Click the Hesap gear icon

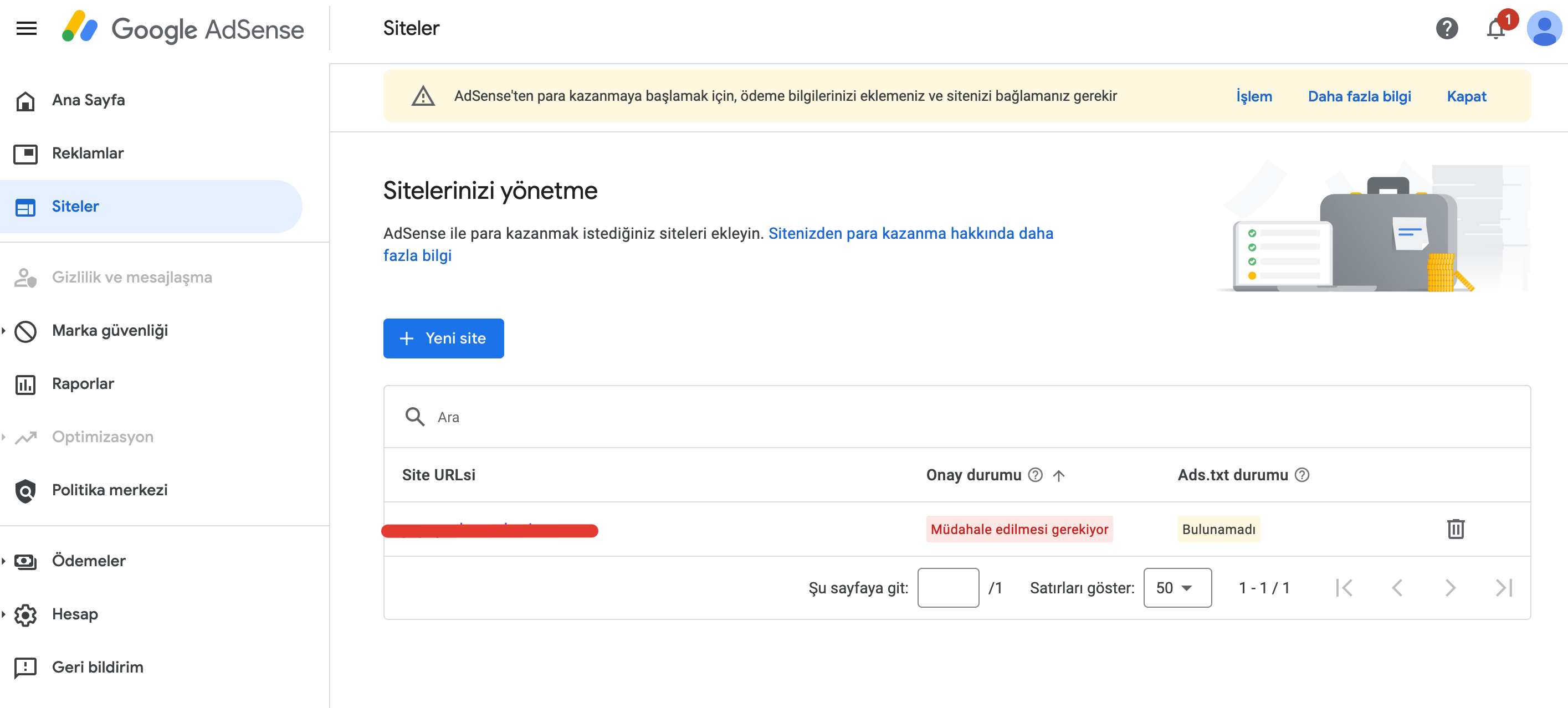tap(25, 615)
